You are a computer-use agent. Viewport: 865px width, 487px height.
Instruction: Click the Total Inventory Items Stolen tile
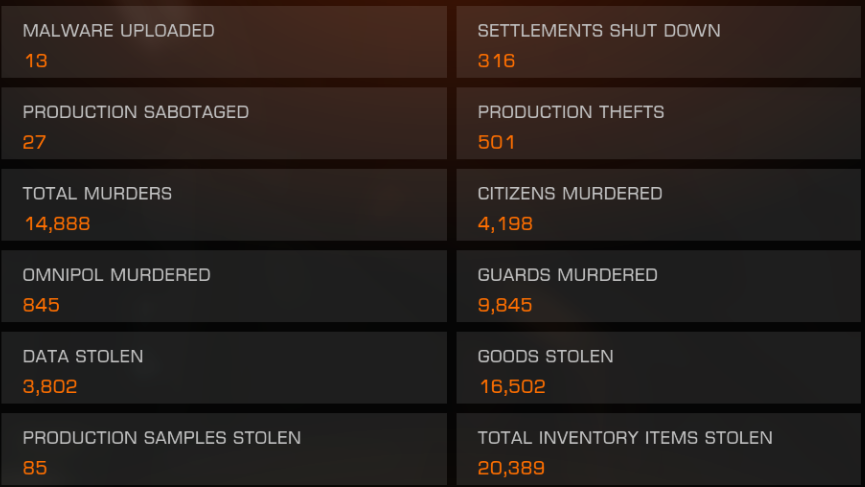point(659,449)
